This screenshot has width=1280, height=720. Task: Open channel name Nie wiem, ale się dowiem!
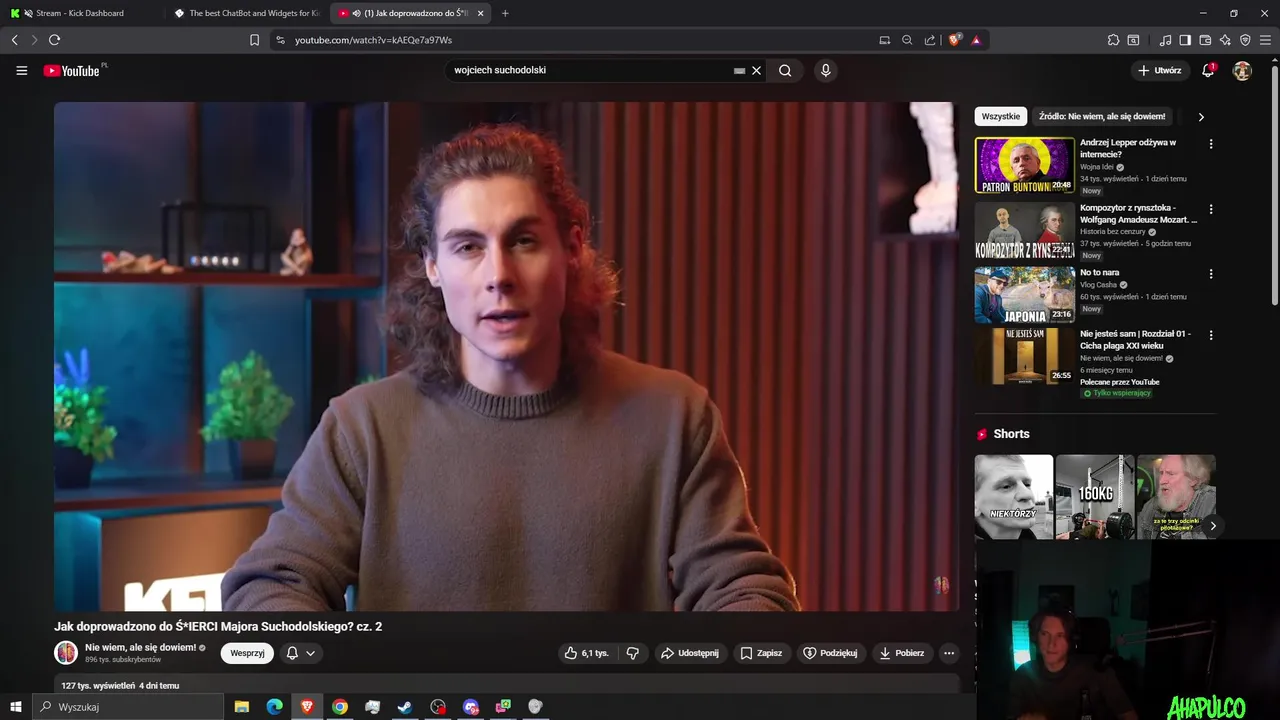click(141, 648)
